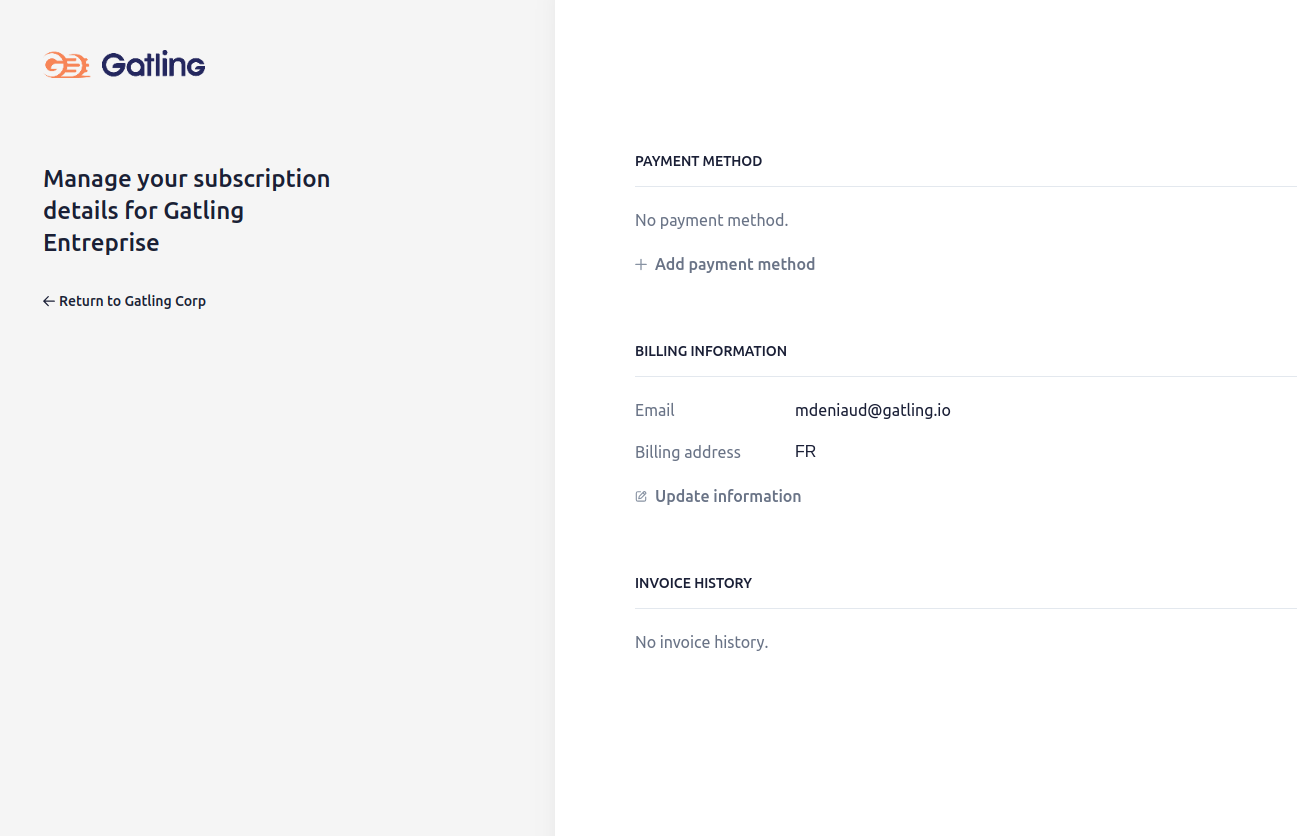Screen dimensions: 1297x836
Task: Open Update information
Action: point(727,496)
